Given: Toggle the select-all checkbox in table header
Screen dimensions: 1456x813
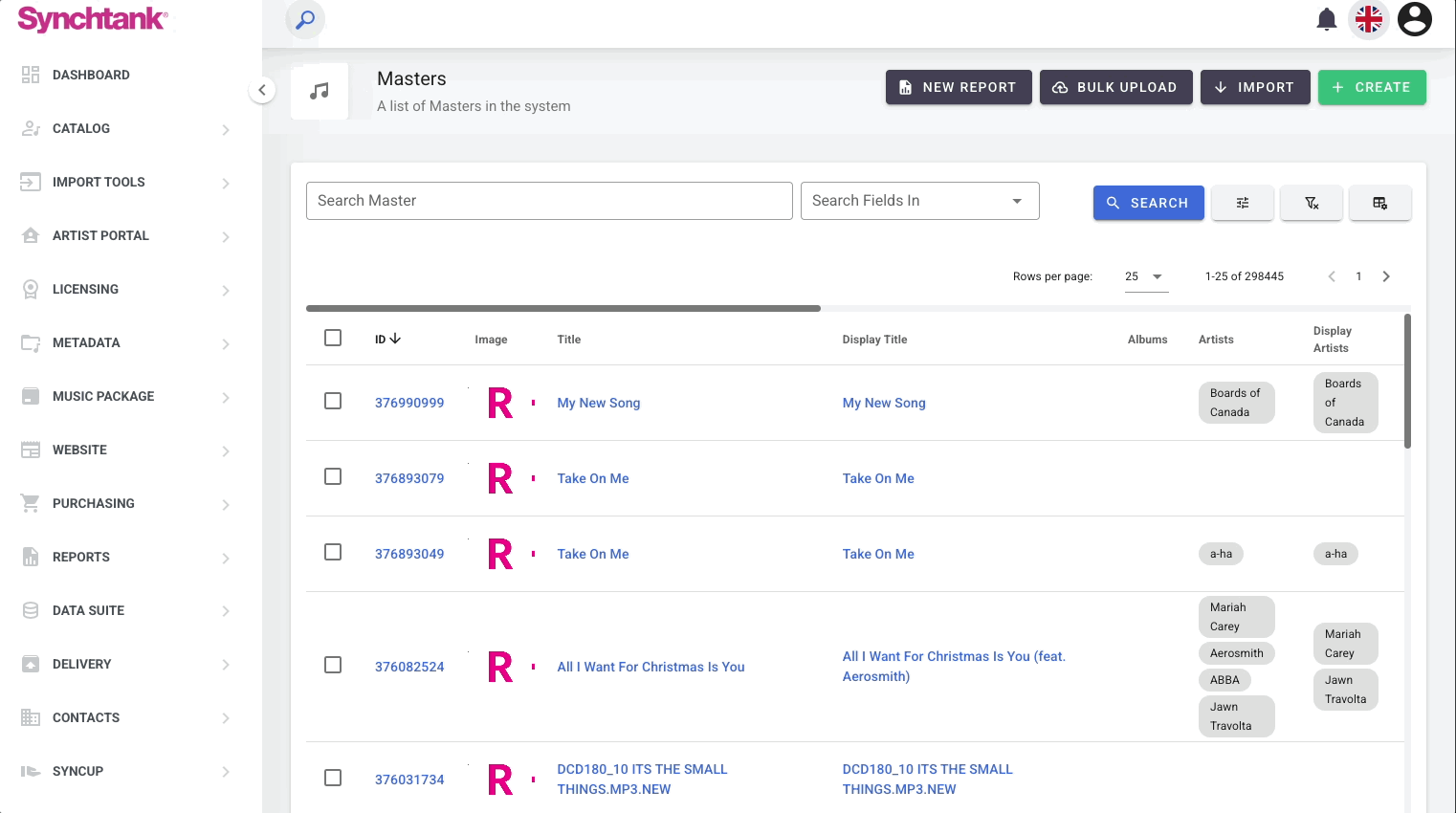Looking at the screenshot, I should [333, 338].
